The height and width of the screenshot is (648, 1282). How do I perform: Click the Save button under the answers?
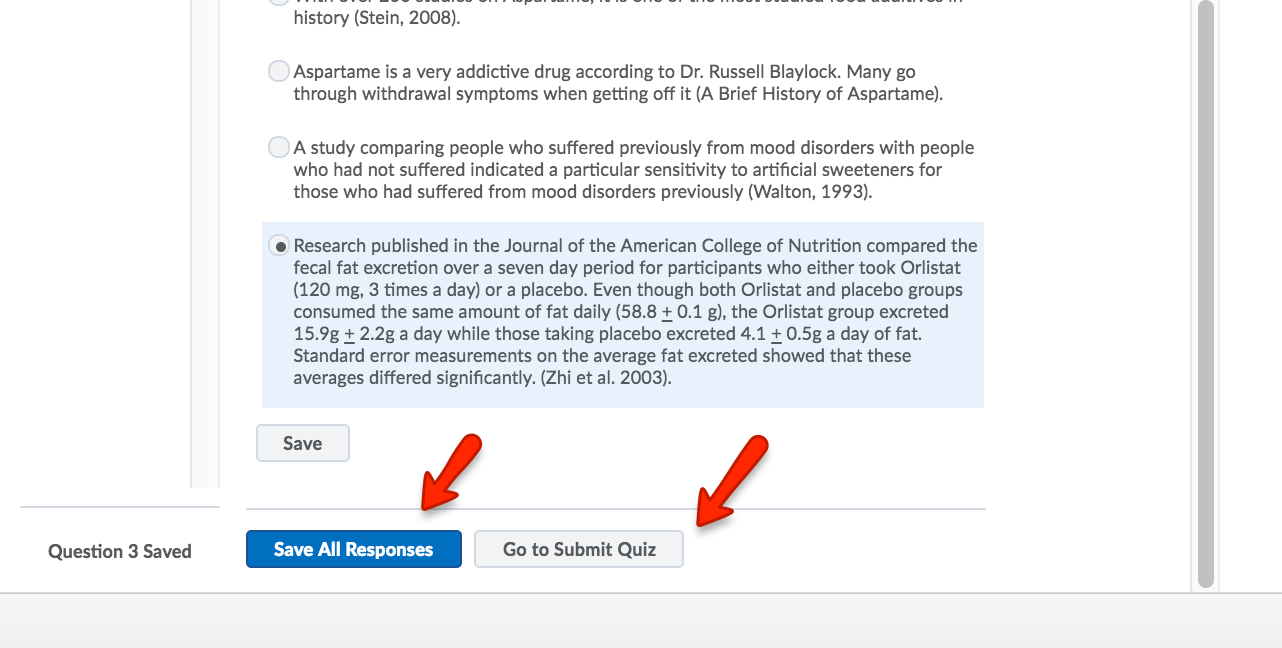point(303,443)
